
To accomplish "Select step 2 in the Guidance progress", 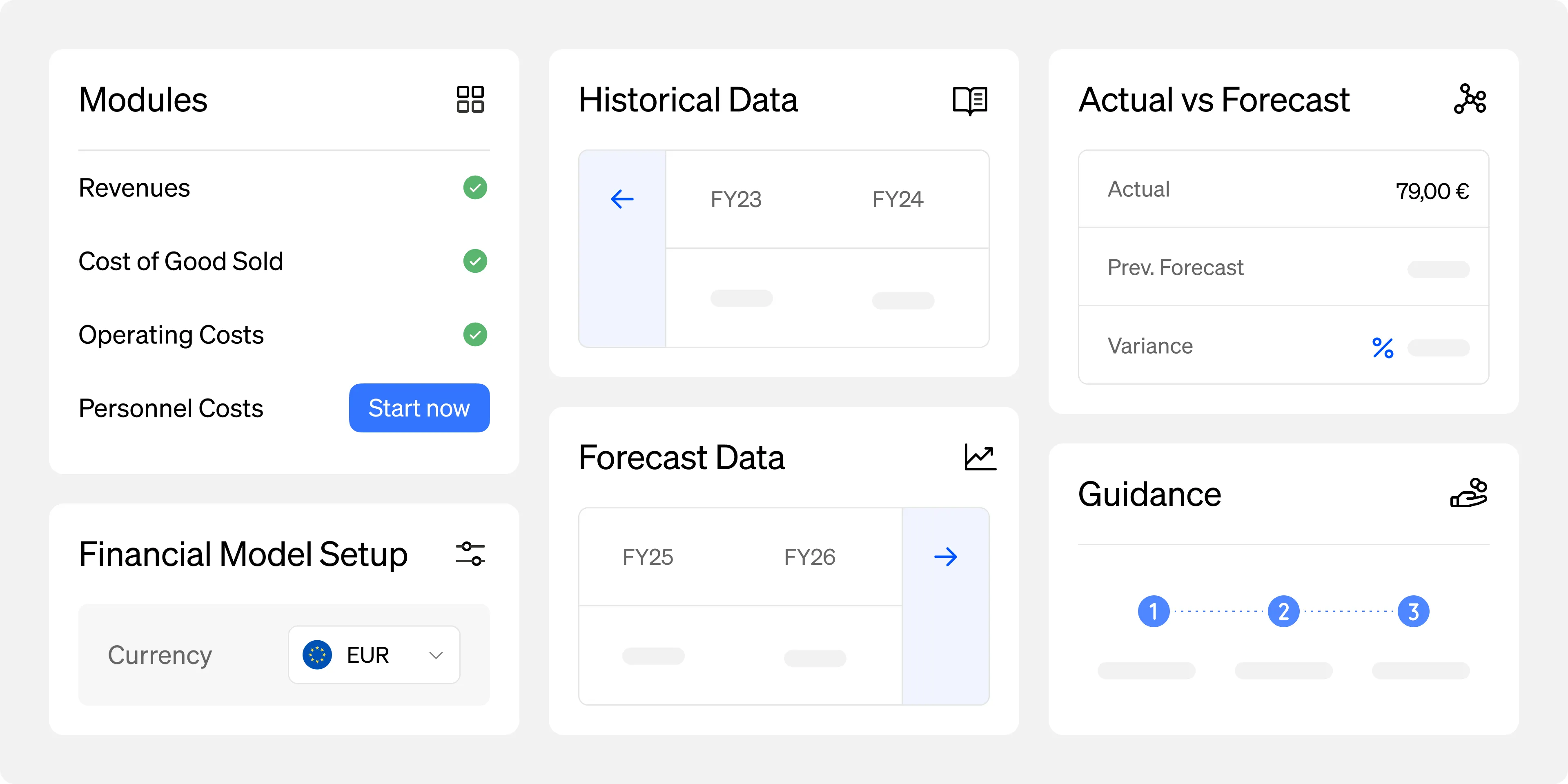I will (x=1283, y=612).
